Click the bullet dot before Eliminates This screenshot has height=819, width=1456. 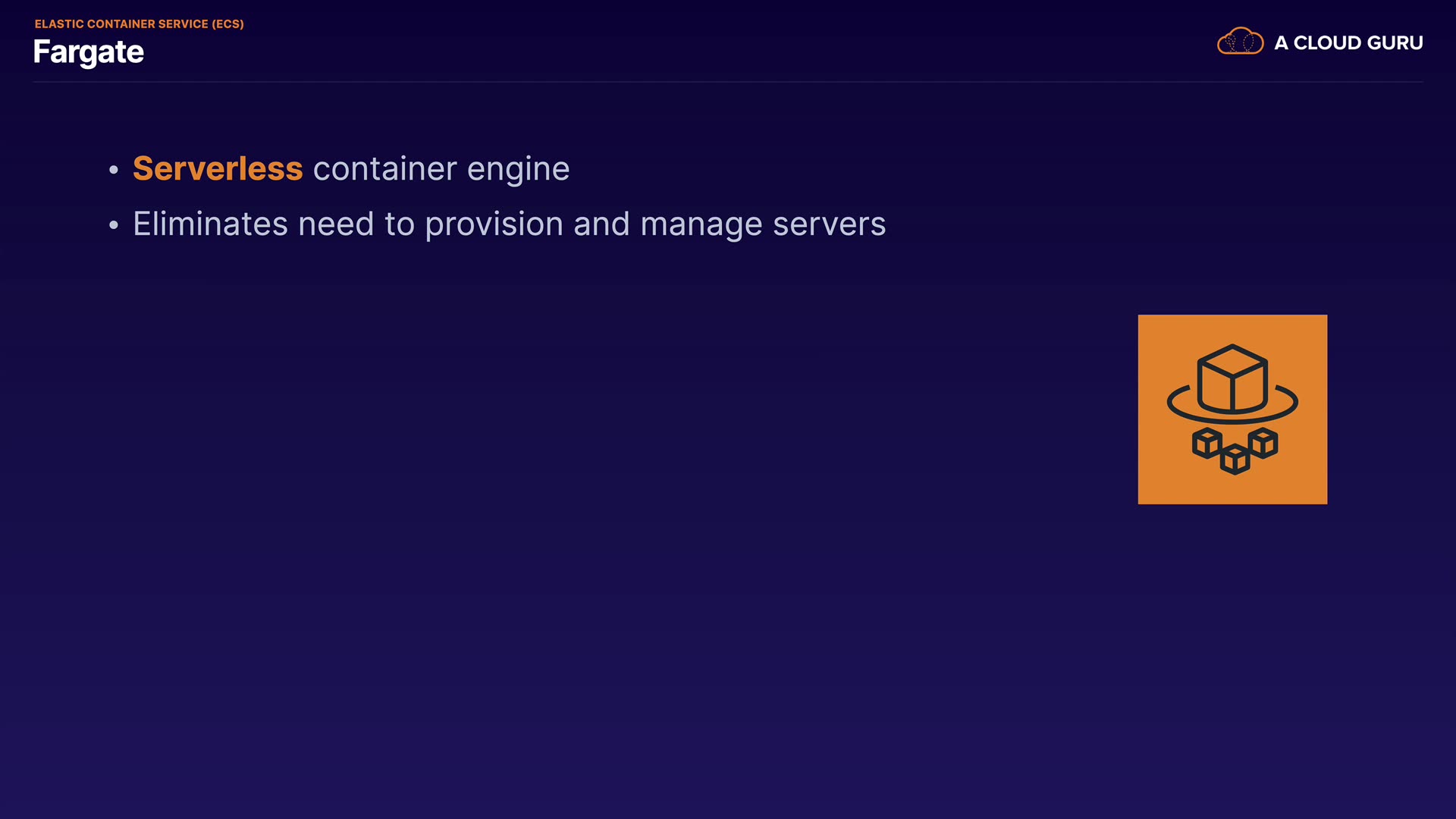(x=114, y=225)
